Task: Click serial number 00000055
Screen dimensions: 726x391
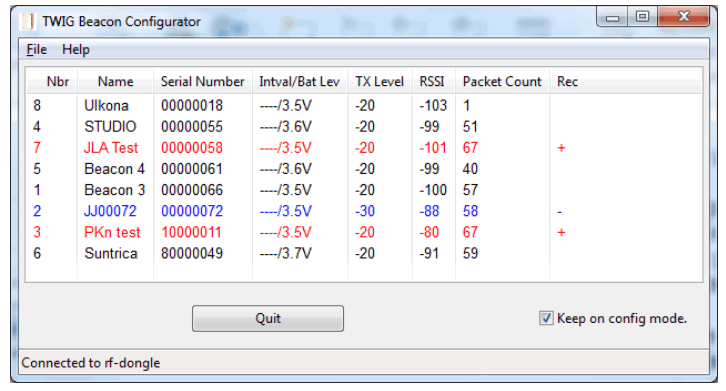Action: pyautogui.click(x=192, y=126)
